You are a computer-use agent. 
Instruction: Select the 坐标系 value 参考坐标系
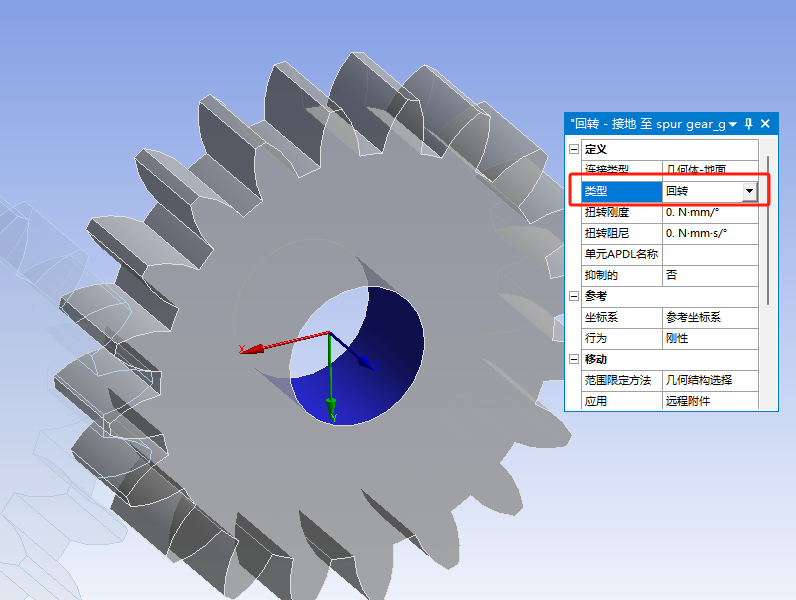(710, 317)
